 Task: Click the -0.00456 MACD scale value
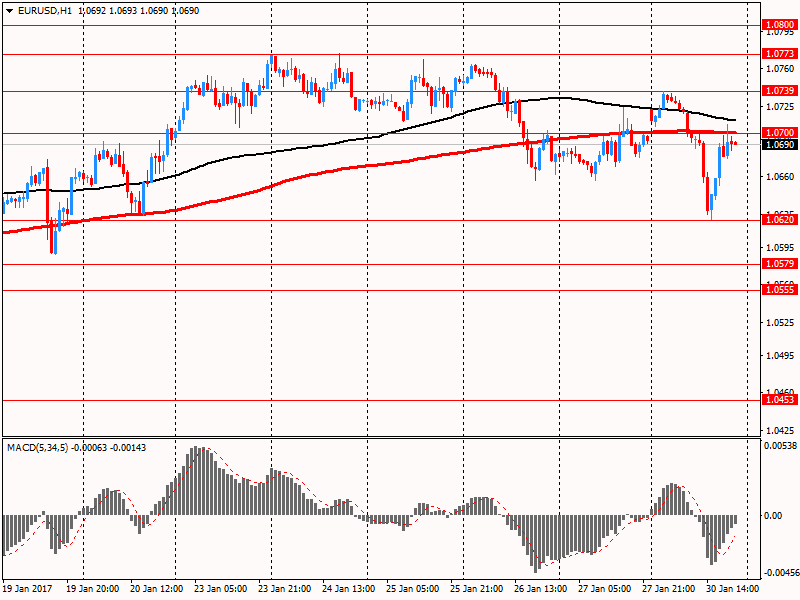click(780, 573)
